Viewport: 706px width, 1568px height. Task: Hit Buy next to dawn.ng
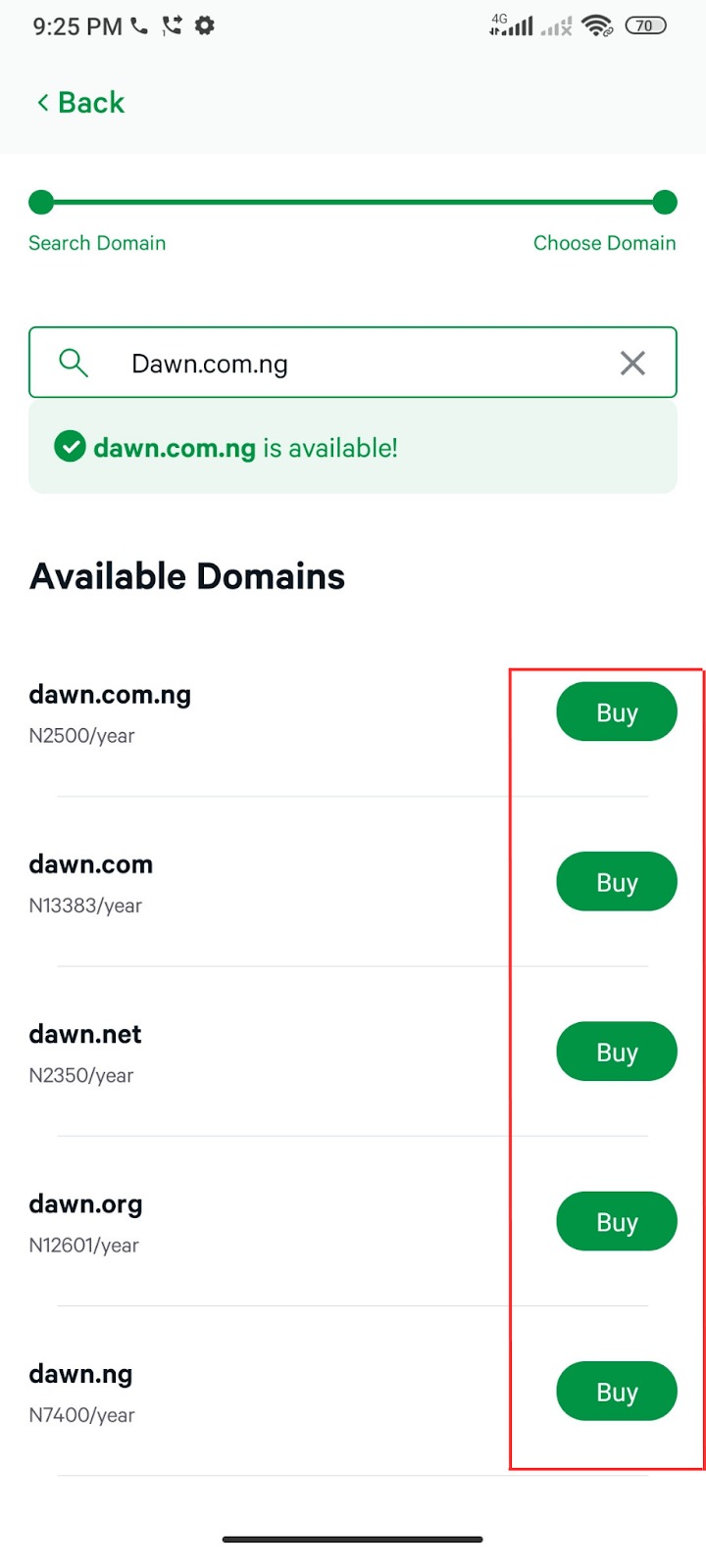[x=616, y=1392]
